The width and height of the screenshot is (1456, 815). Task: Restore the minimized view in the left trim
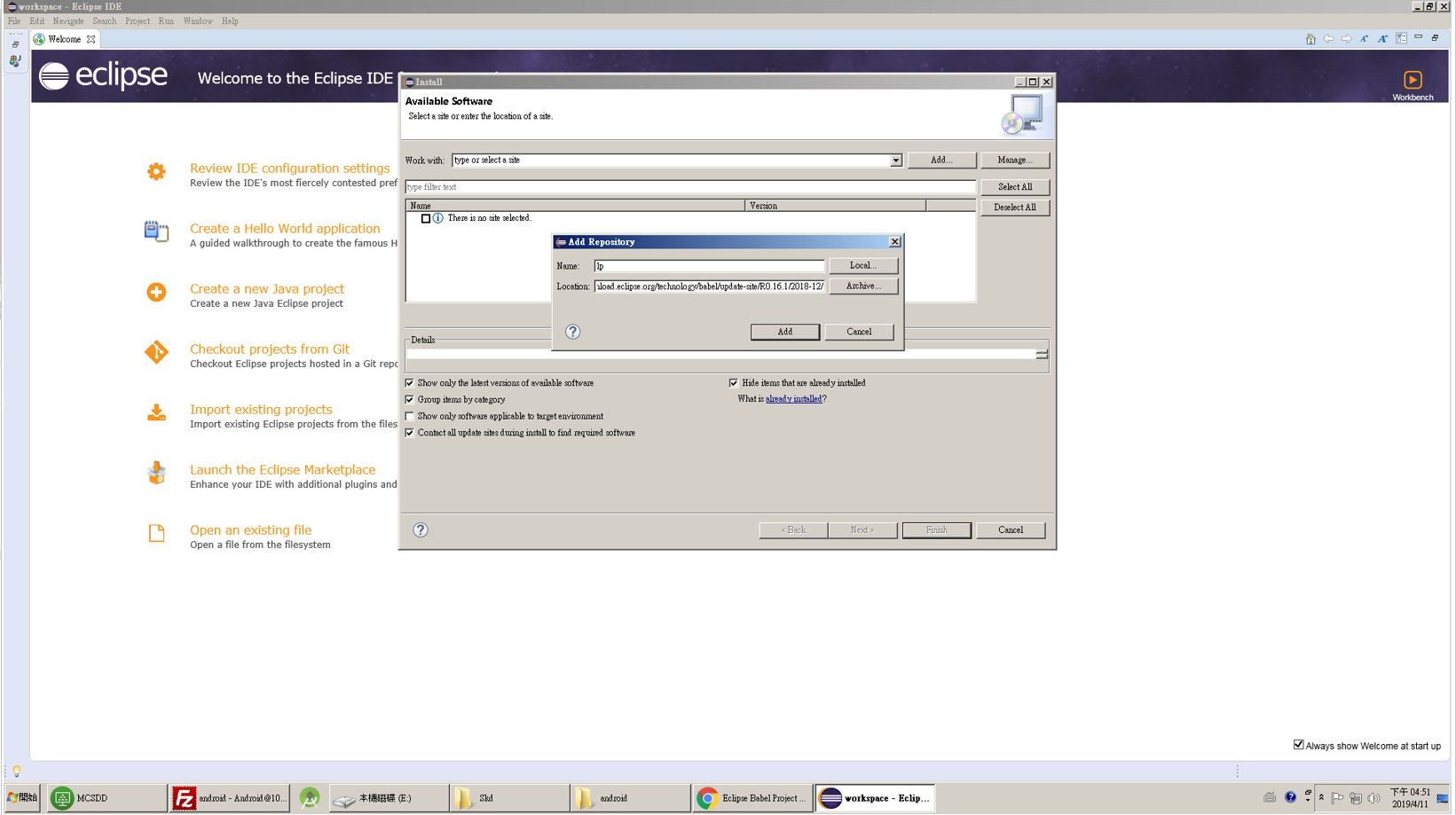(15, 44)
